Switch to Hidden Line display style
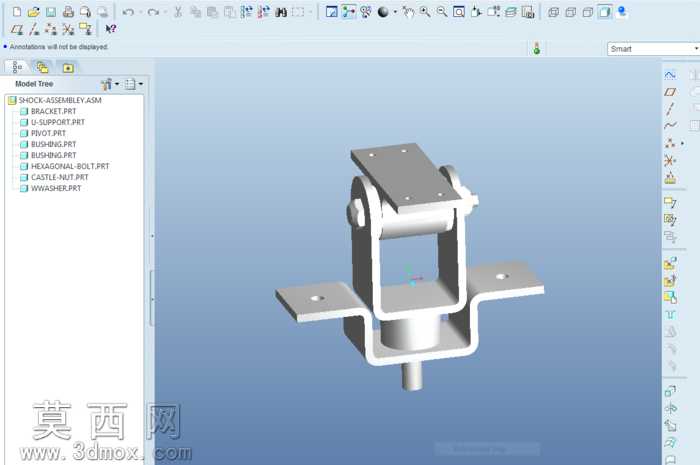Image resolution: width=700 pixels, height=465 pixels. point(570,12)
